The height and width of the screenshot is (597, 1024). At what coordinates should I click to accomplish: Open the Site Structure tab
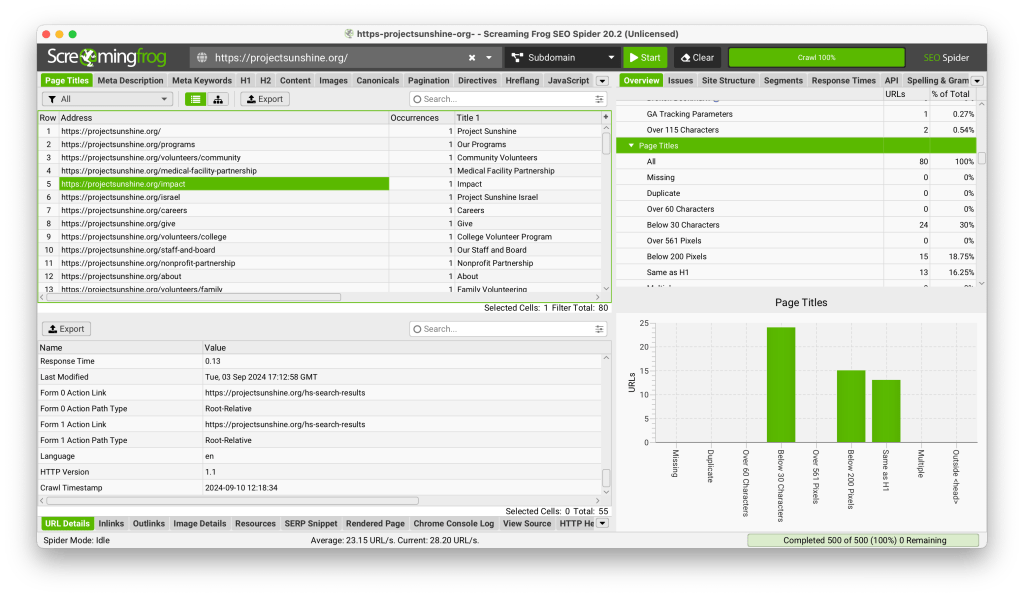click(x=728, y=81)
